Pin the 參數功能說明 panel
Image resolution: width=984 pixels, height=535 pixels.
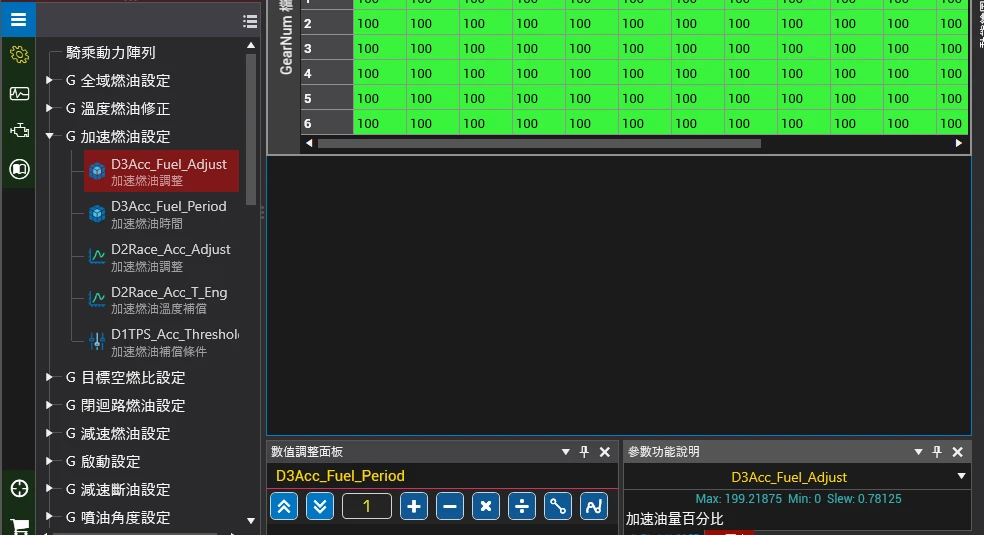(937, 452)
